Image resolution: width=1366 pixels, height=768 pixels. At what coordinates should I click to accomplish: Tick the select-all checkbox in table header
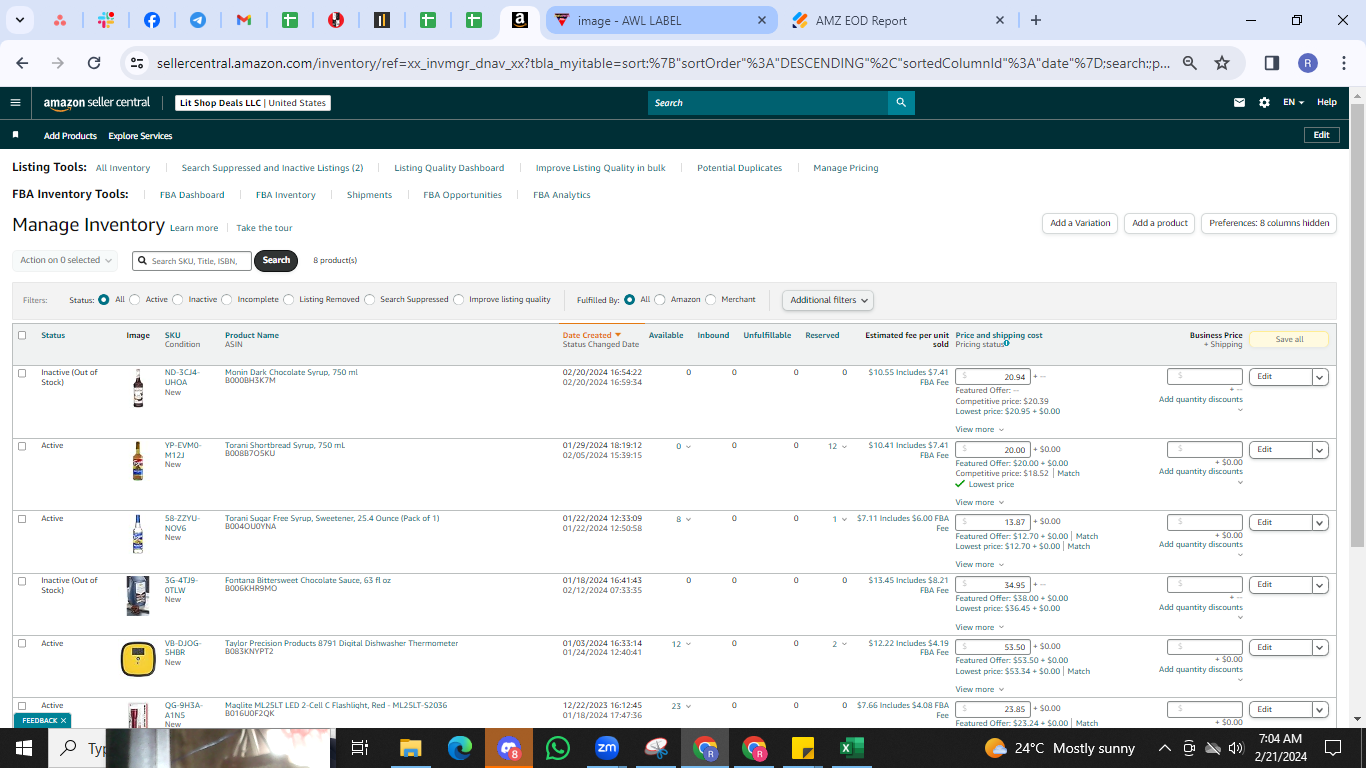click(22, 336)
